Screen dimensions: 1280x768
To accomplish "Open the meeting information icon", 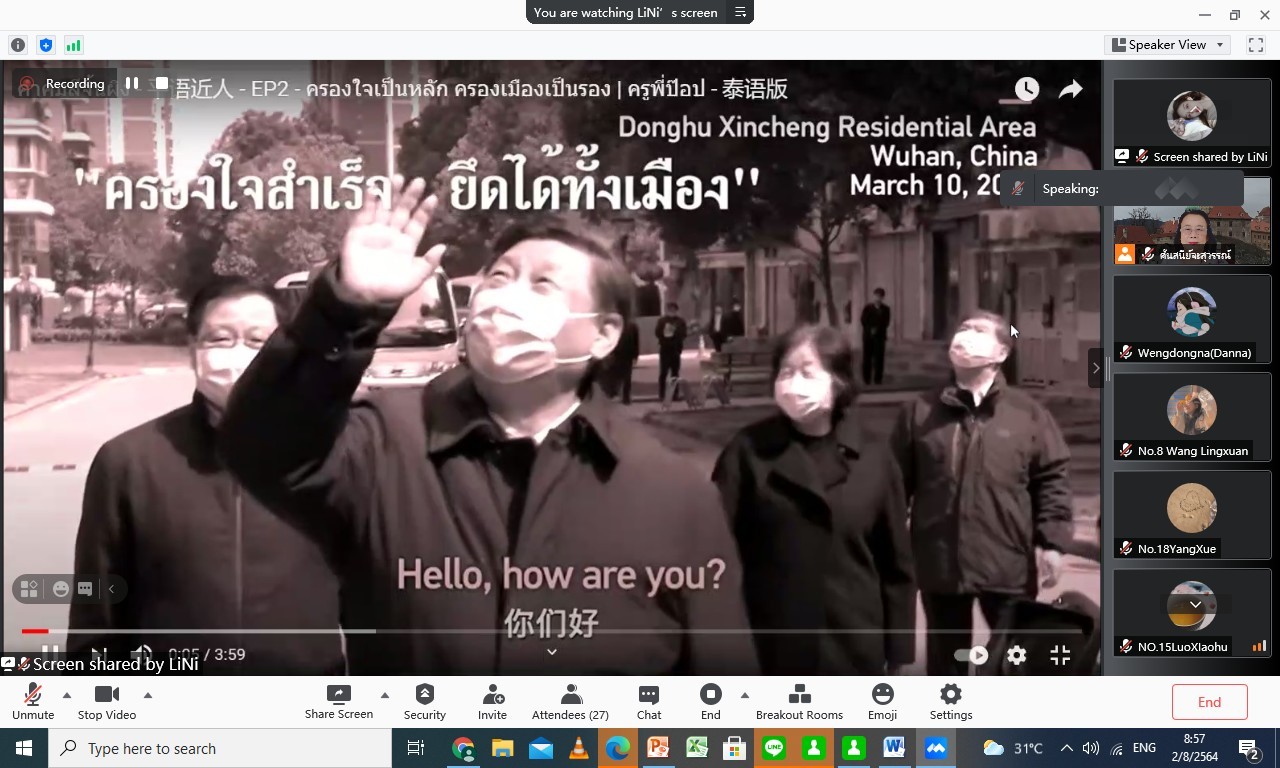I will 18,45.
